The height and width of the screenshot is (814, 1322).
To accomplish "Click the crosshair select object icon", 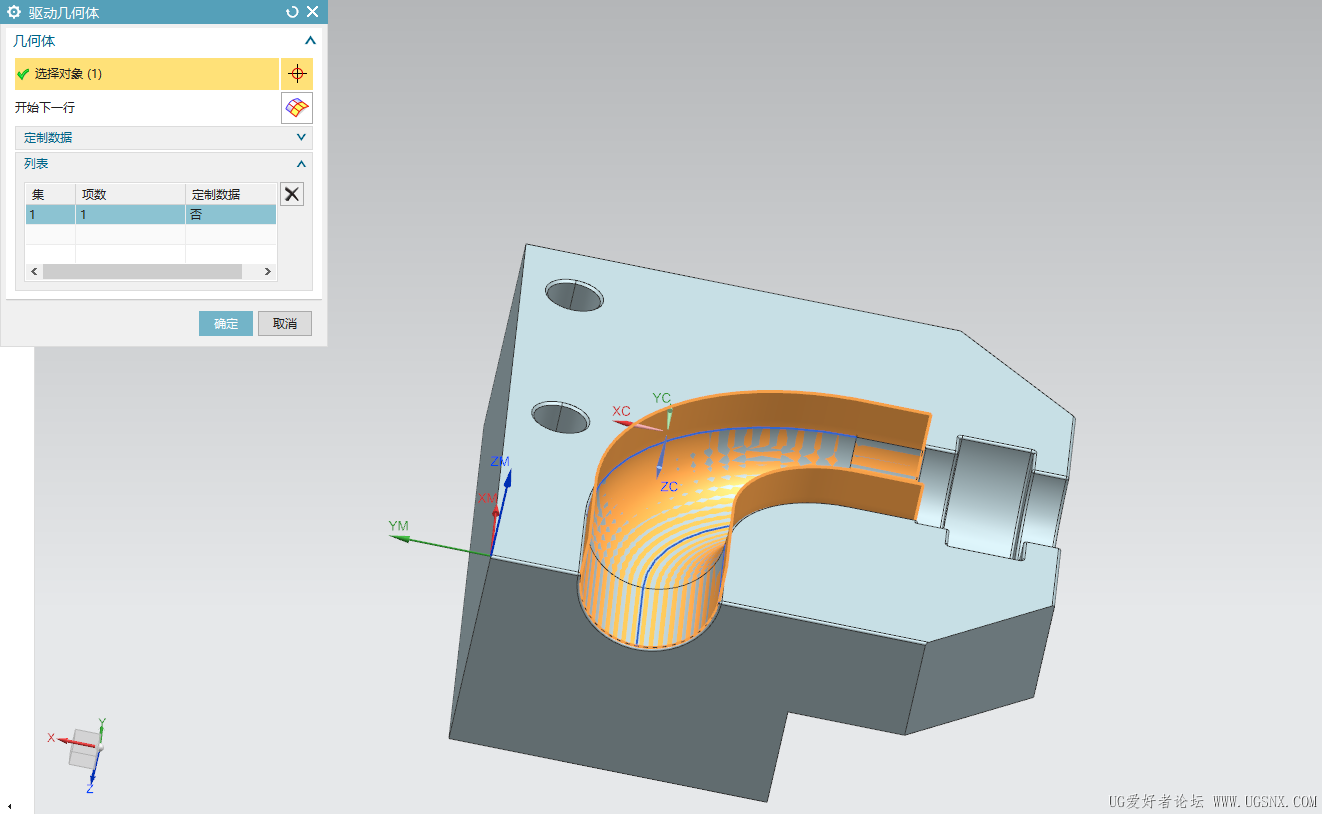I will [296, 74].
